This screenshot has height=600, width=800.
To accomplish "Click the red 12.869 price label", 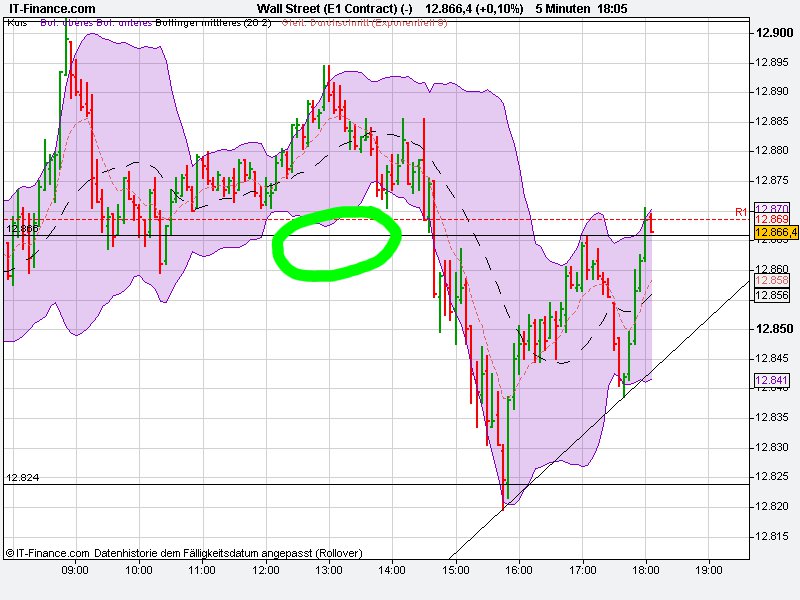I will (x=772, y=218).
